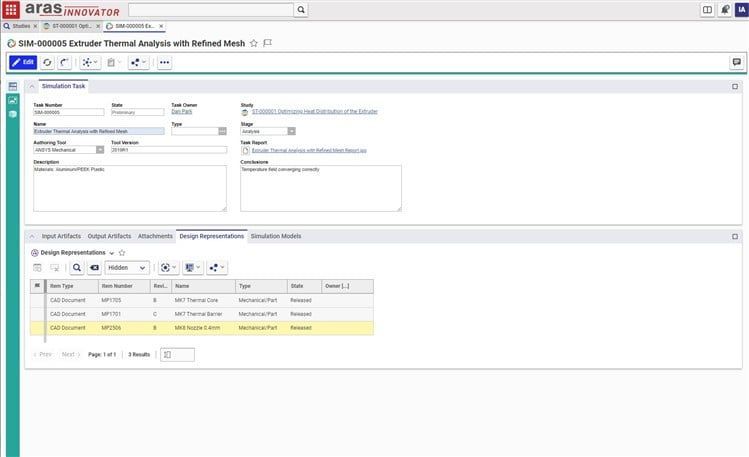
Task: Open the notifications bell icon
Action: coord(725,10)
